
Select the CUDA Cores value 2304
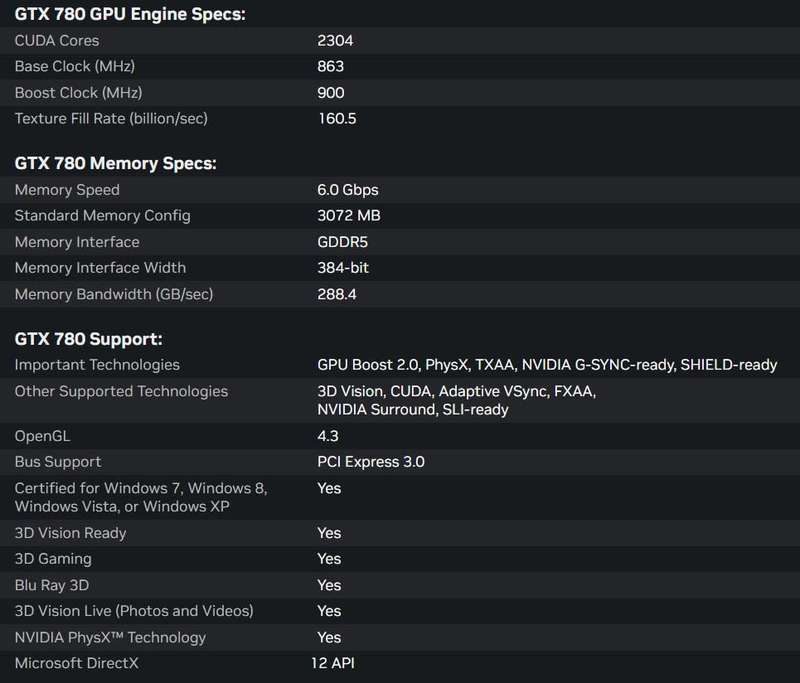coord(335,40)
